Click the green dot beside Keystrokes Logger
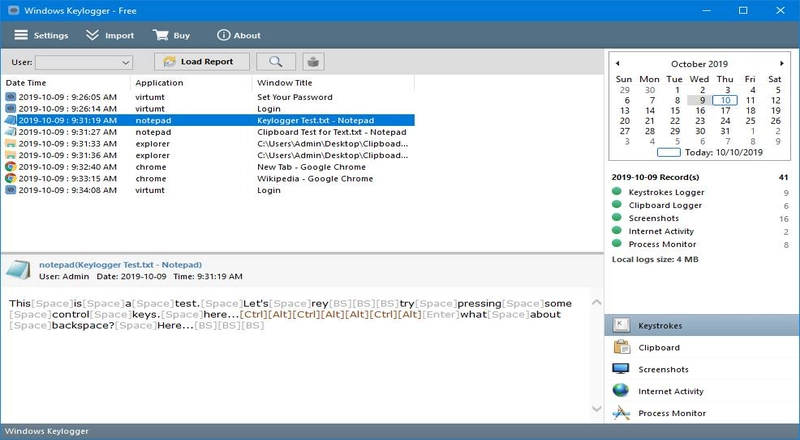The image size is (800, 440). pos(617,191)
